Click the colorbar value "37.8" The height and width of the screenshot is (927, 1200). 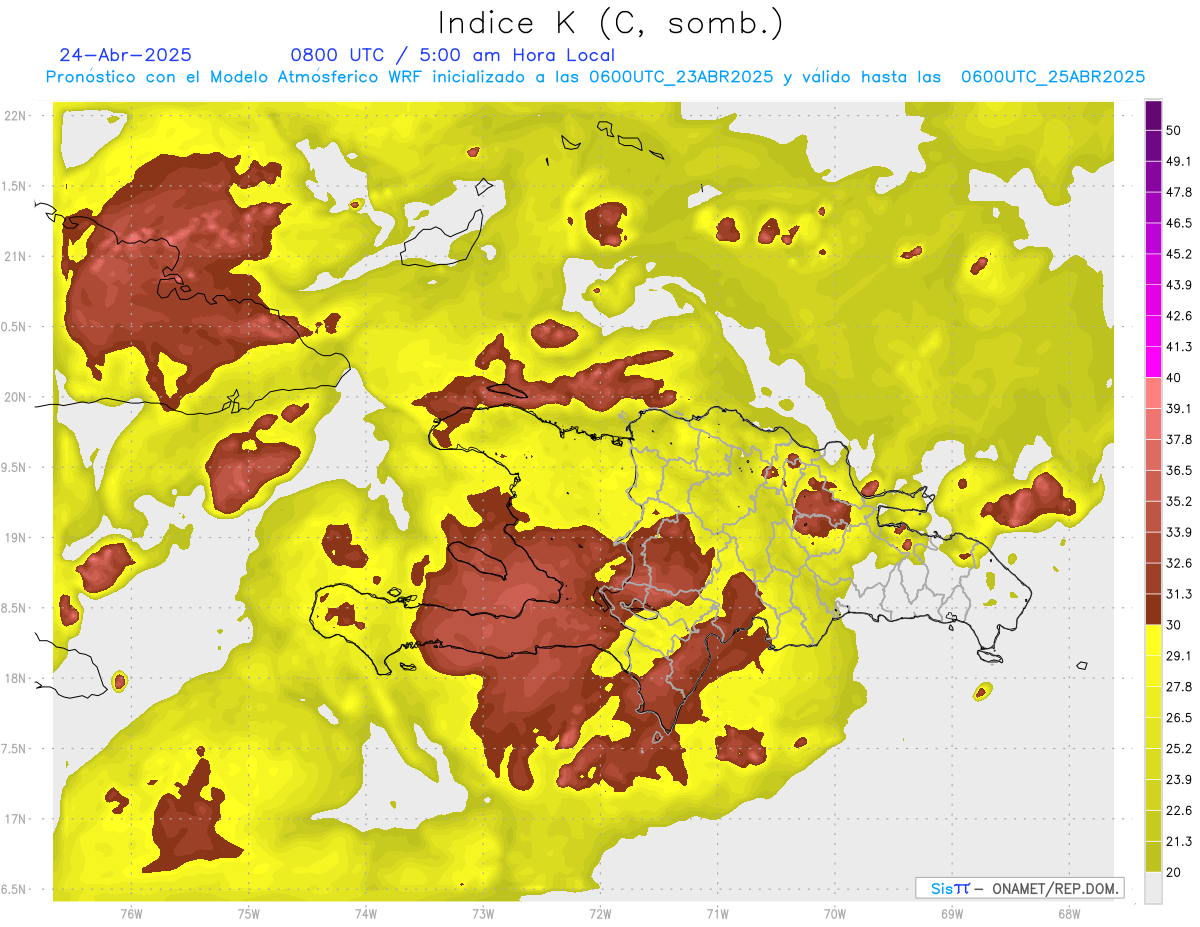tap(1179, 439)
